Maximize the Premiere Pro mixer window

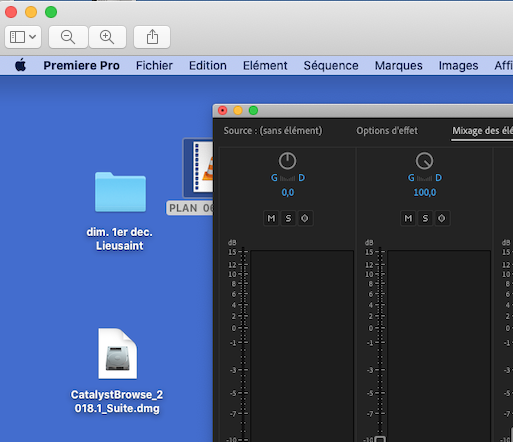point(253,110)
